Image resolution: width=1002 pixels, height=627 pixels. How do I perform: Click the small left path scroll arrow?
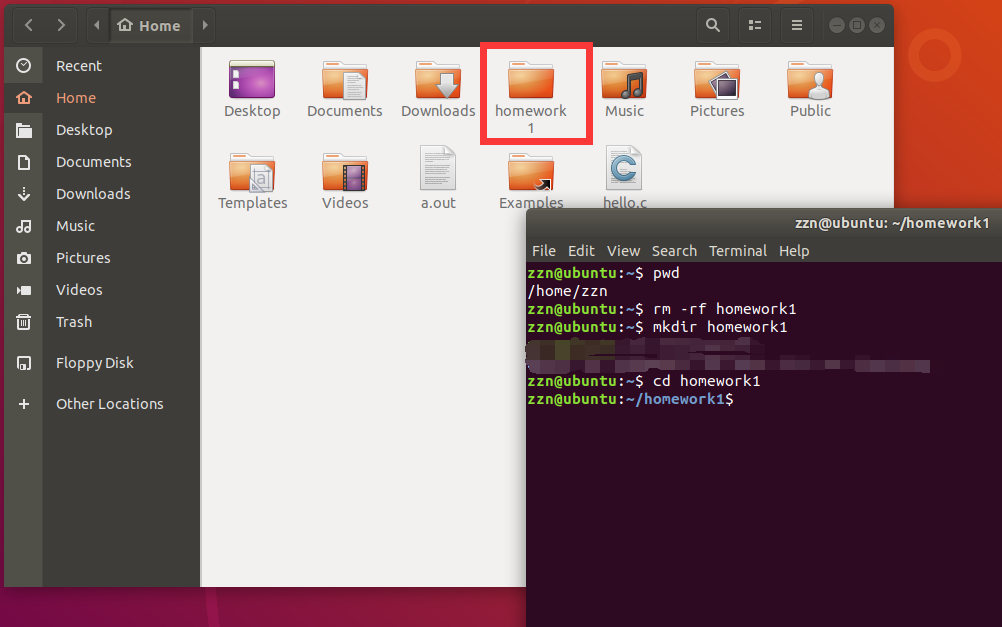click(97, 26)
